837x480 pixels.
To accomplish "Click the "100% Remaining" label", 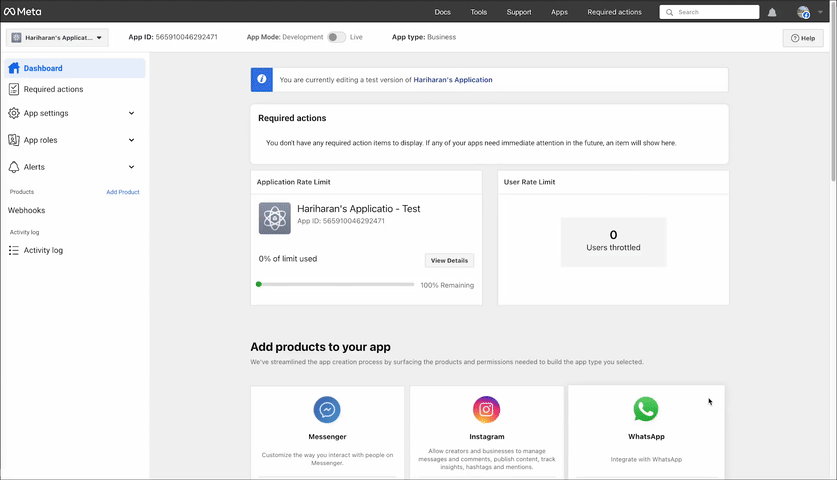I will coord(447,285).
